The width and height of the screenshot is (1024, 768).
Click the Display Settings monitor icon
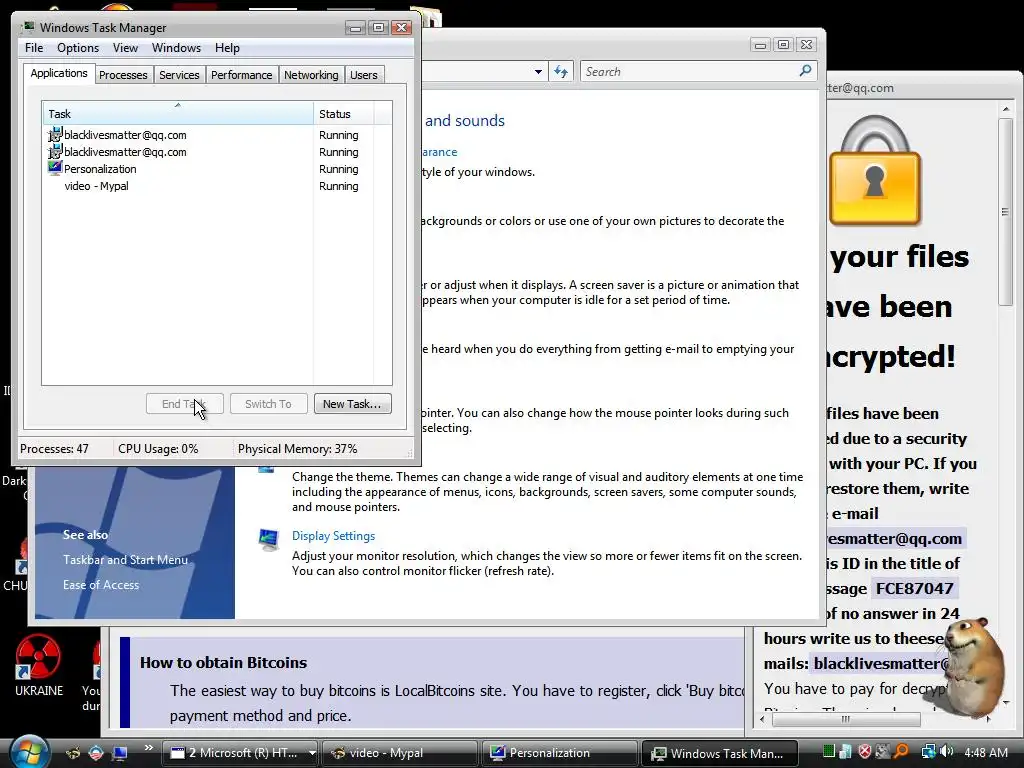click(x=268, y=541)
